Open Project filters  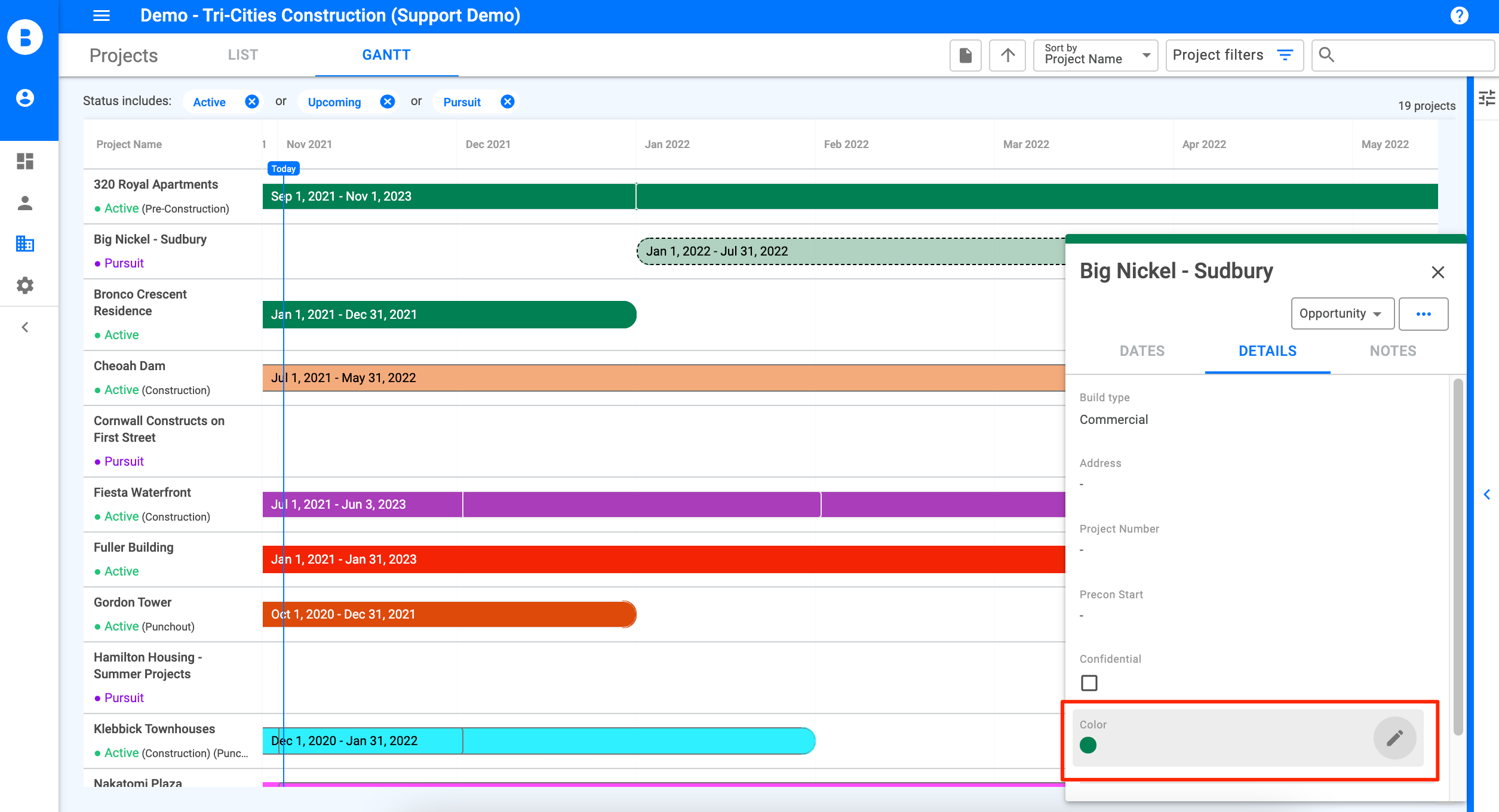point(1234,55)
